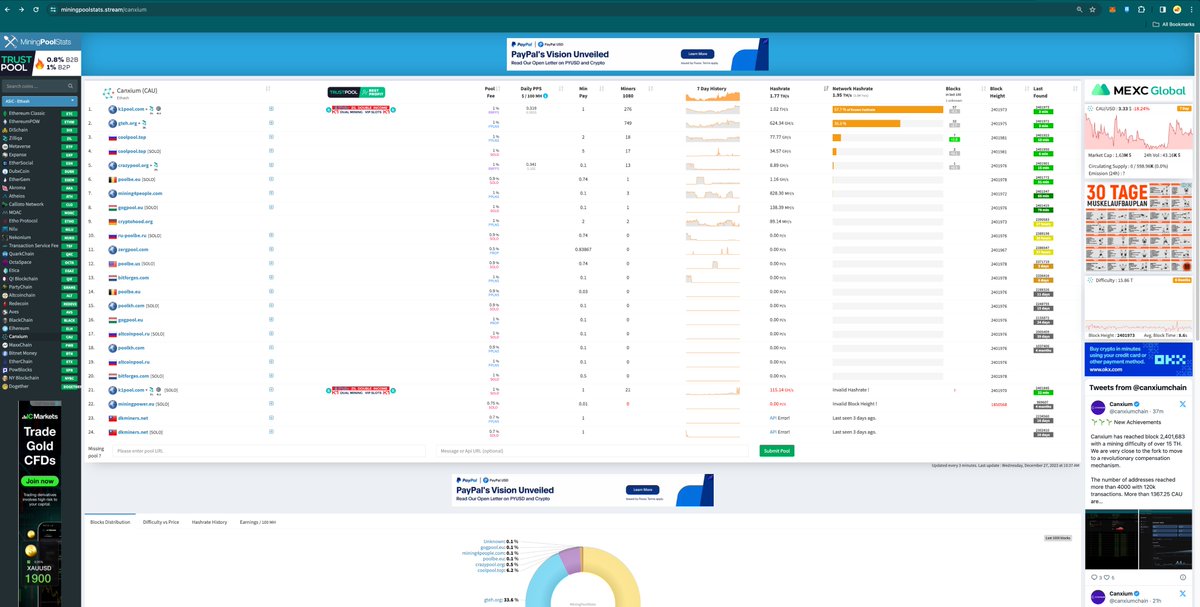Expand details for miningpower.eu row
Viewport: 1200px width, 607px height.
(269, 404)
